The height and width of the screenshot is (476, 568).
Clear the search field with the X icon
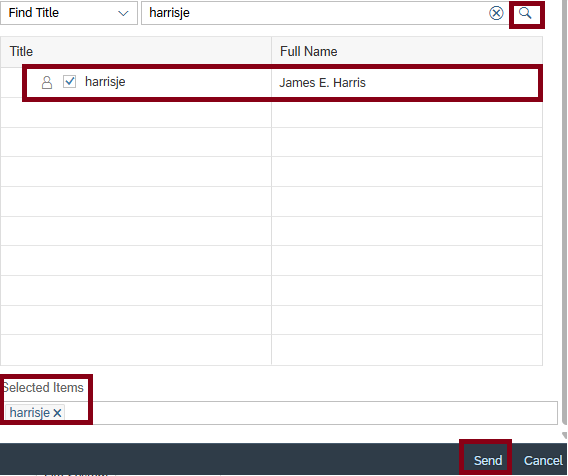tap(496, 13)
